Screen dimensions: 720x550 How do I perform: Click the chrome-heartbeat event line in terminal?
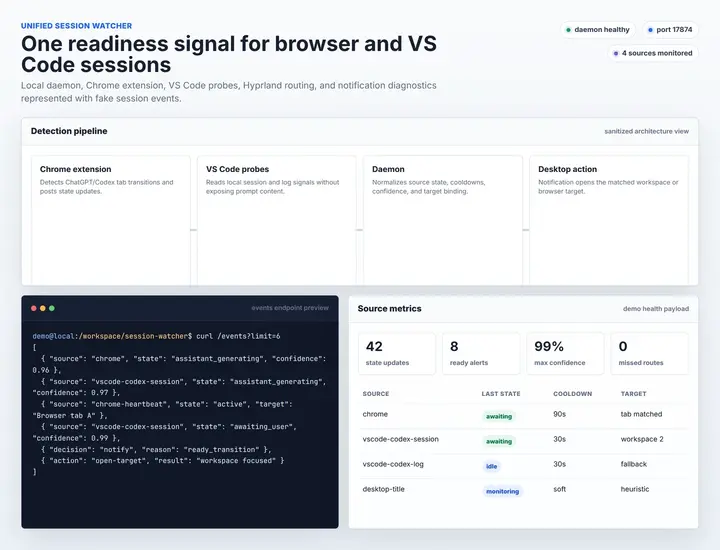click(163, 410)
